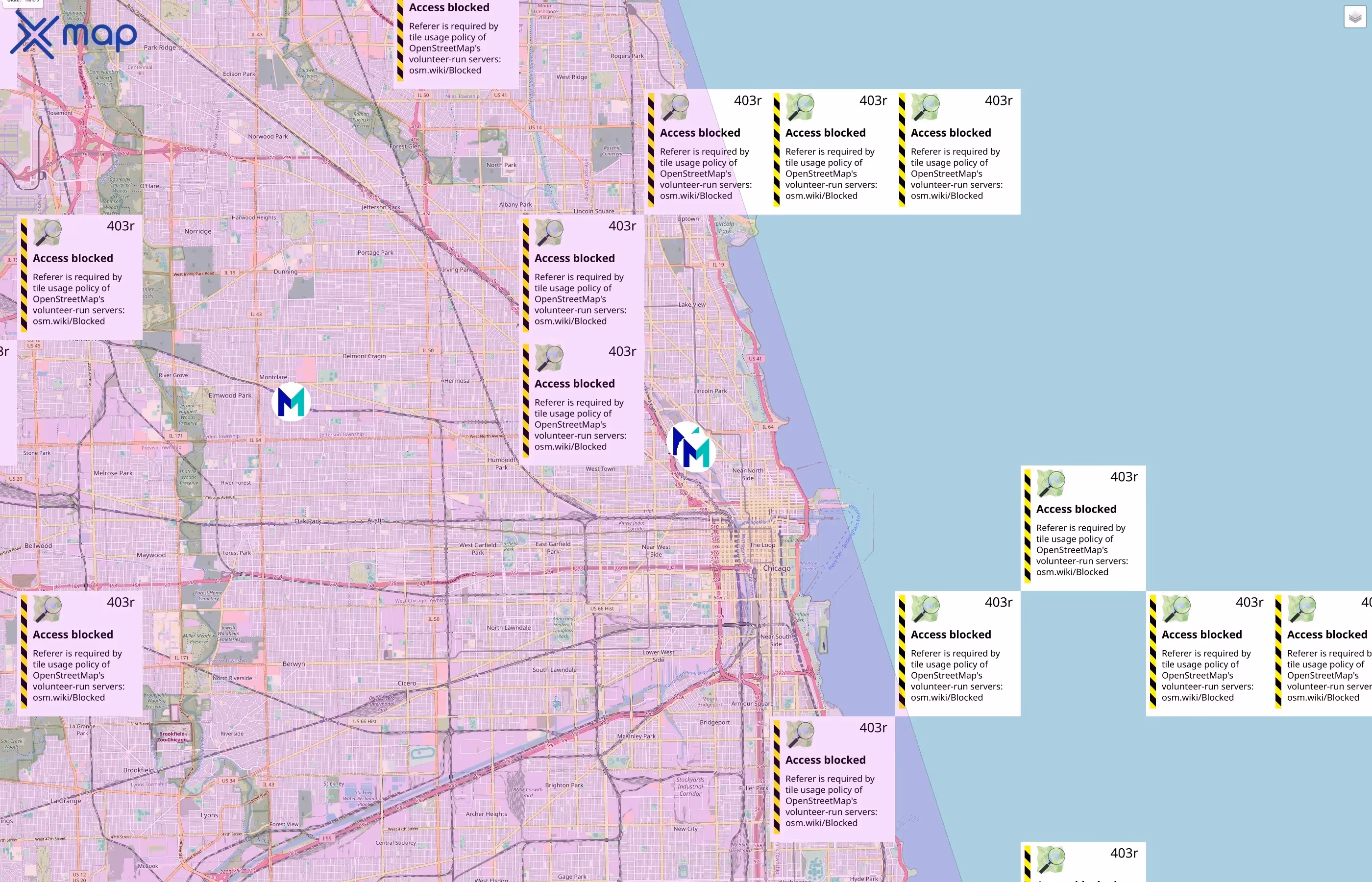This screenshot has height=882, width=1372.
Task: Click the 'Lake View' label
Action: [x=692, y=305]
